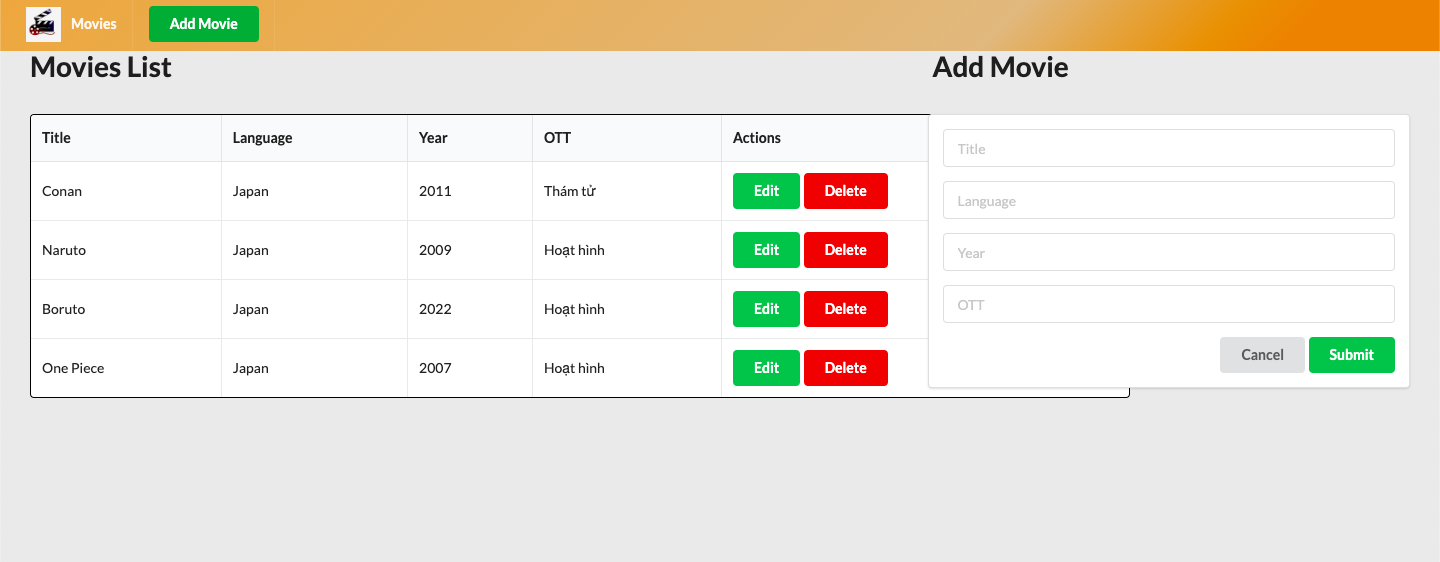This screenshot has height=562, width=1440.
Task: Open the Movies menu item
Action: [x=93, y=24]
